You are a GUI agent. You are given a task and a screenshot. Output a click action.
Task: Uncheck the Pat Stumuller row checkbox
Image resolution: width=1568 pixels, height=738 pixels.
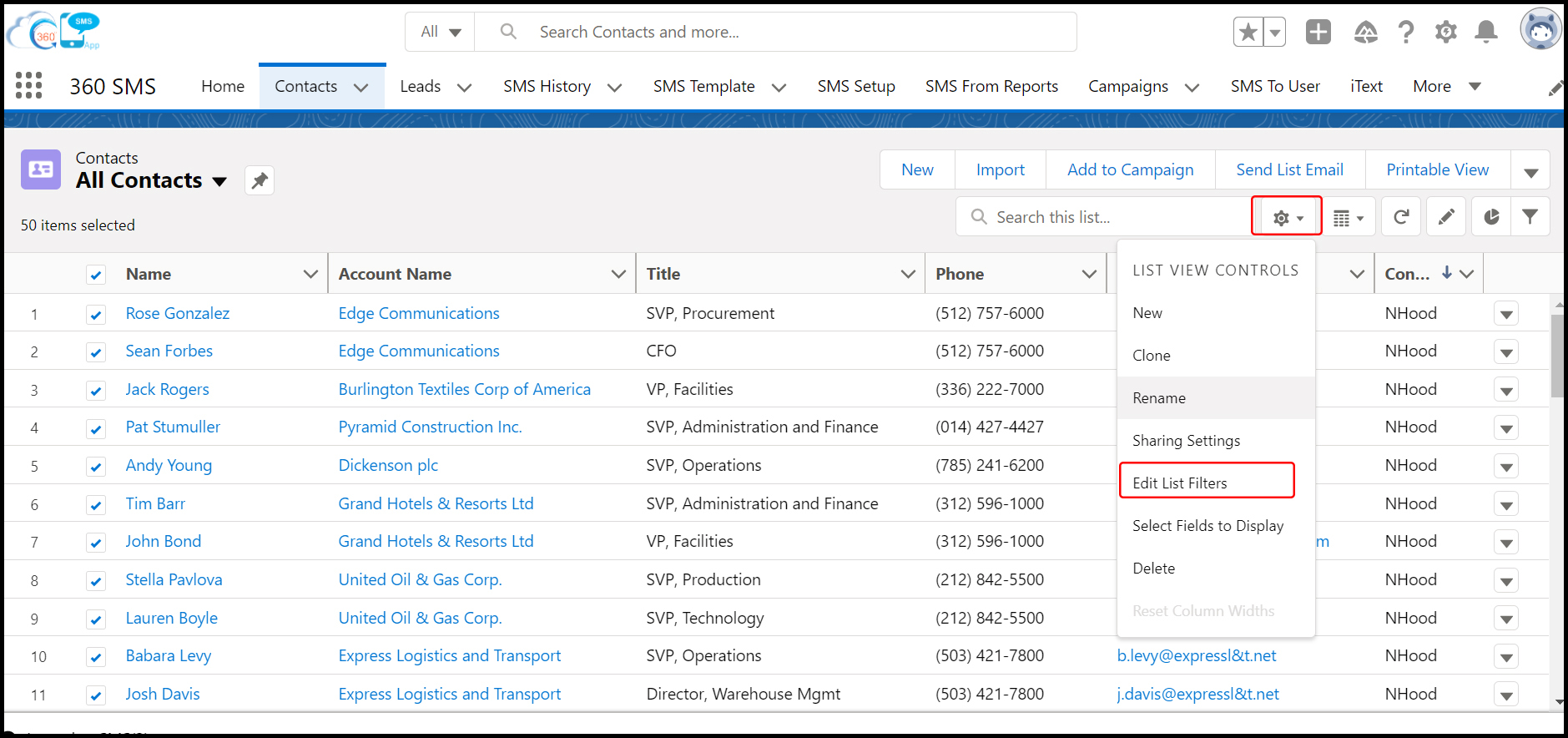(96, 428)
